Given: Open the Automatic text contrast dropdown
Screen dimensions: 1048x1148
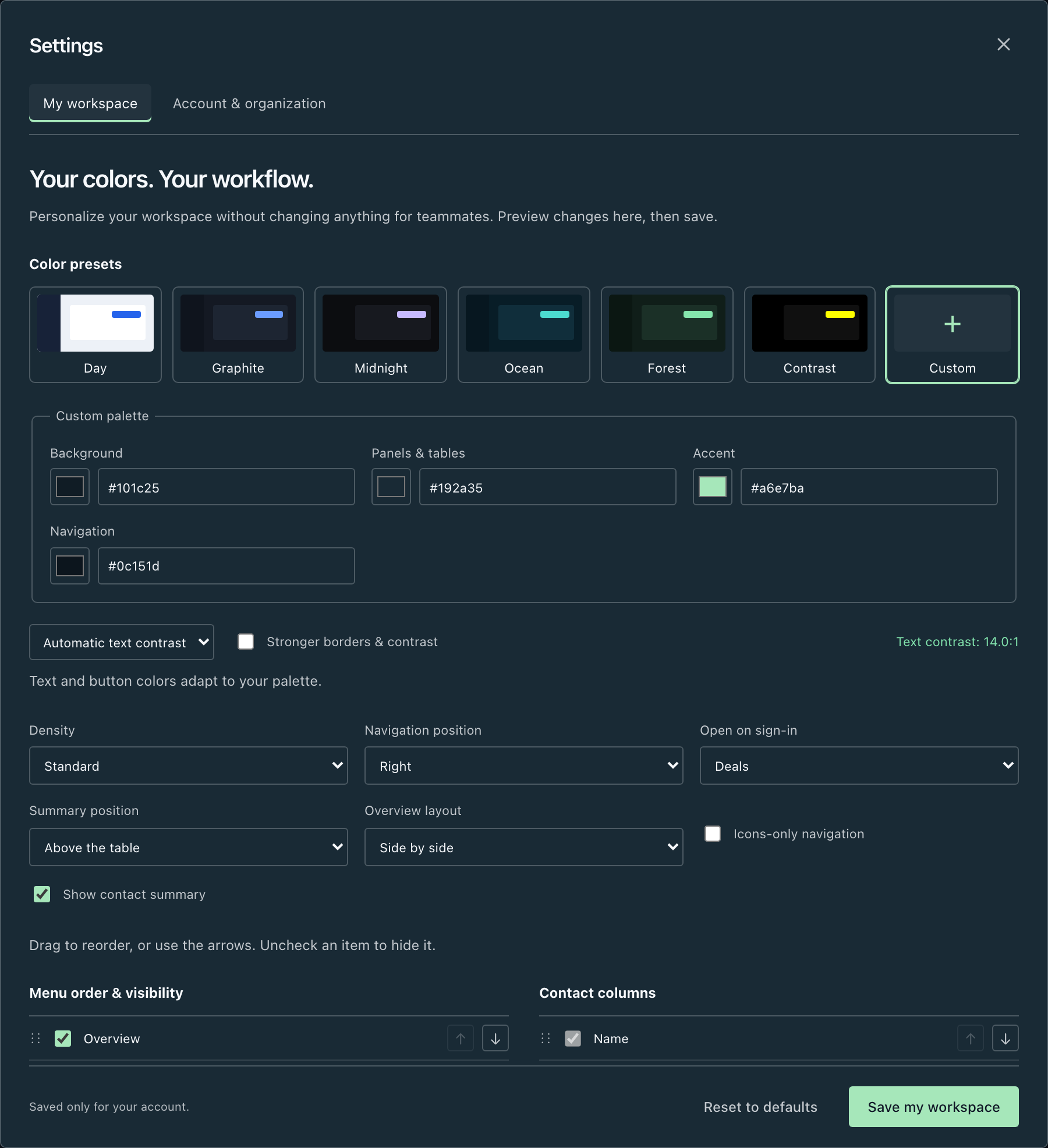Looking at the screenshot, I should pyautogui.click(x=122, y=642).
